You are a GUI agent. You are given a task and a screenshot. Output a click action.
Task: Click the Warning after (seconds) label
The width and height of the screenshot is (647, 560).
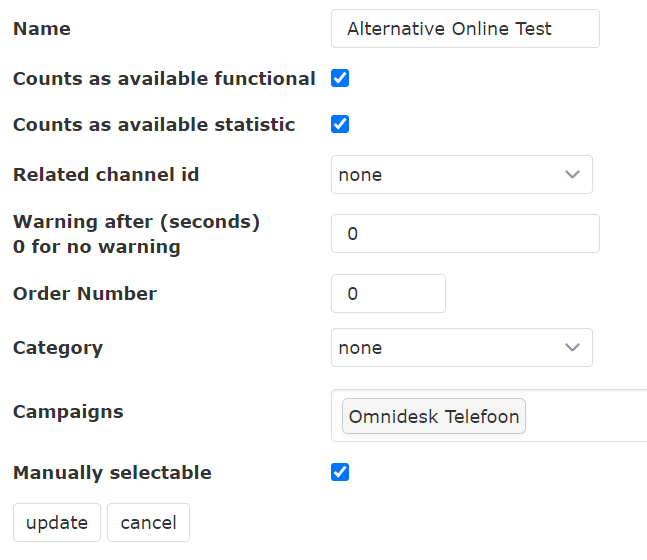click(x=136, y=222)
